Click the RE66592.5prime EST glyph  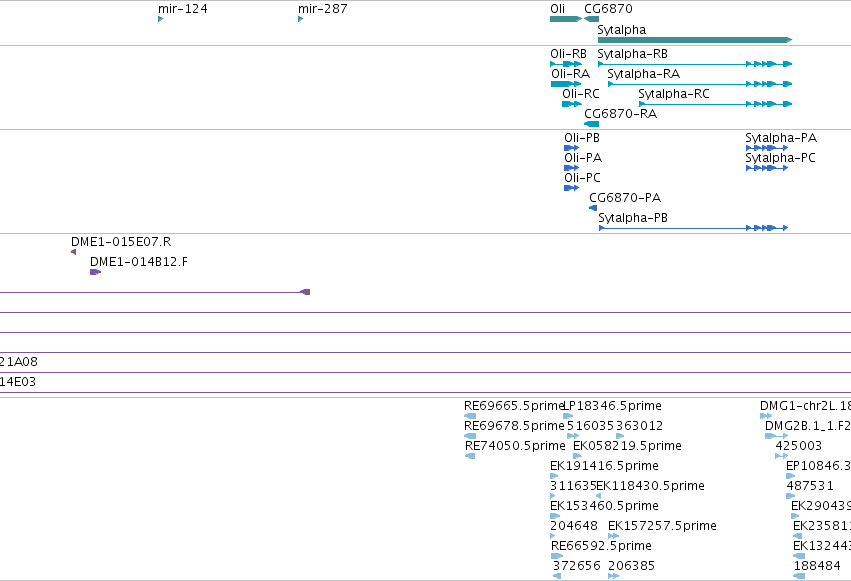click(557, 556)
